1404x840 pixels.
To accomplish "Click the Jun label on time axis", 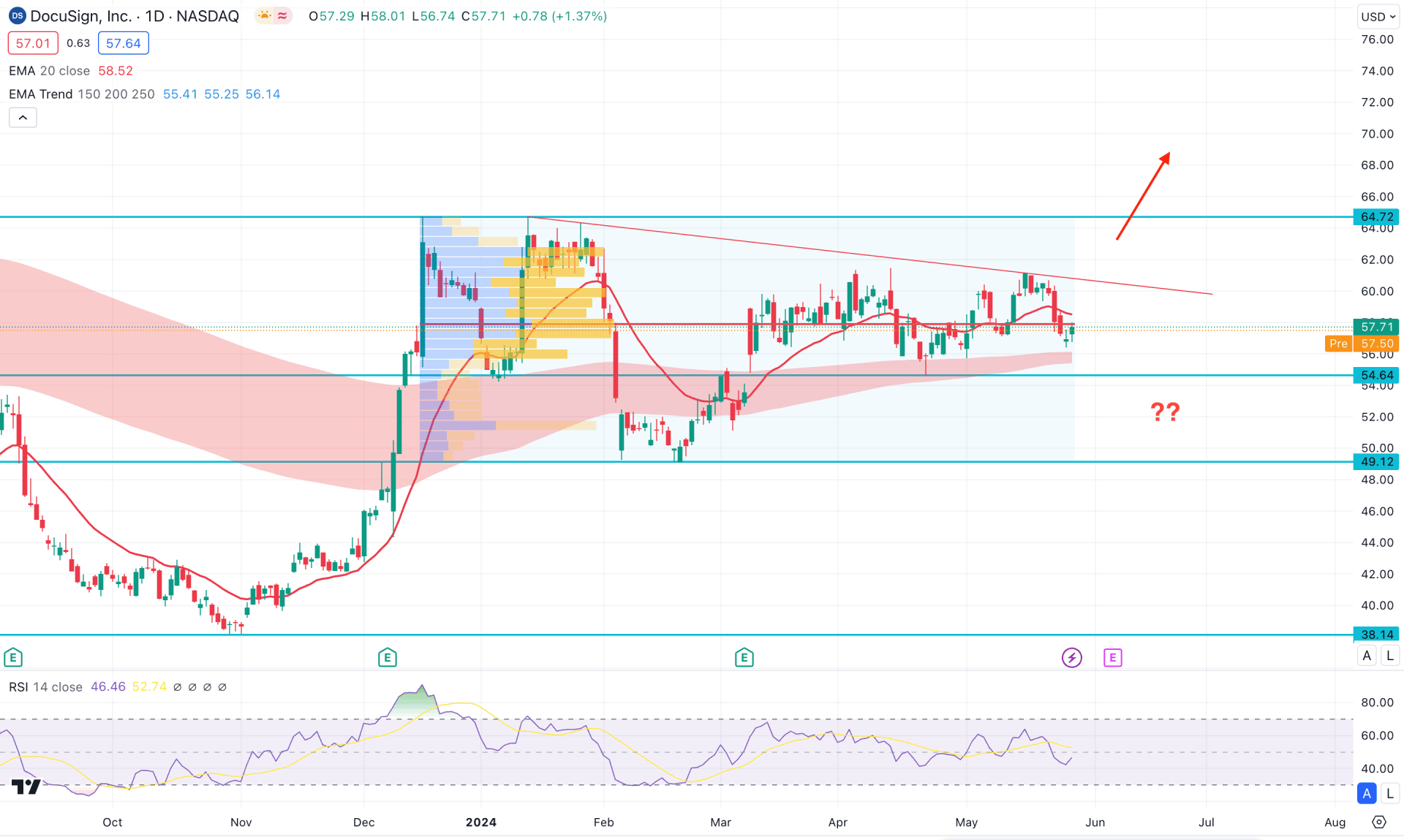I will click(1095, 822).
